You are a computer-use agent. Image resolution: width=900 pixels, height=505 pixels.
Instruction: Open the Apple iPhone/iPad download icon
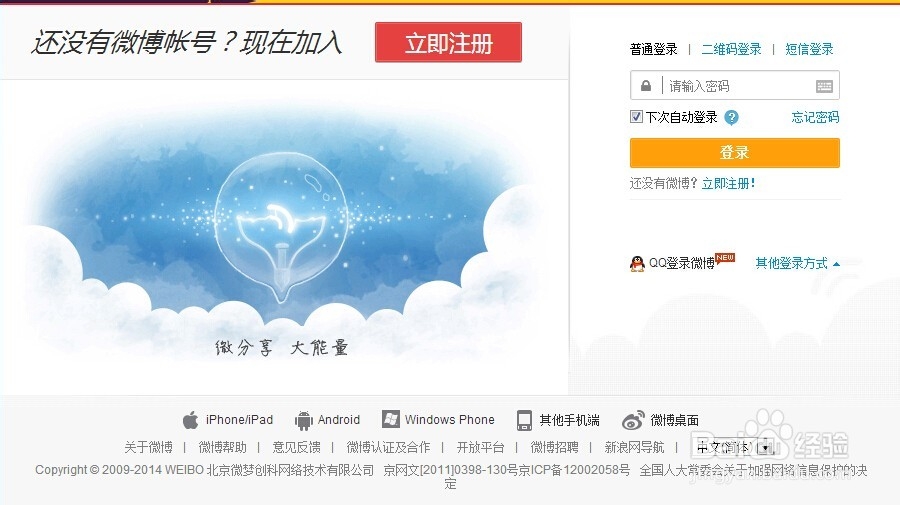[x=191, y=420]
